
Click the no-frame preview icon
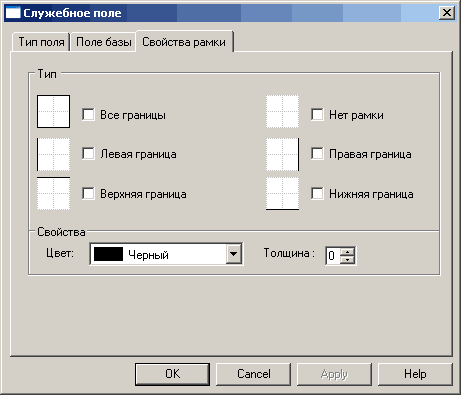point(282,111)
